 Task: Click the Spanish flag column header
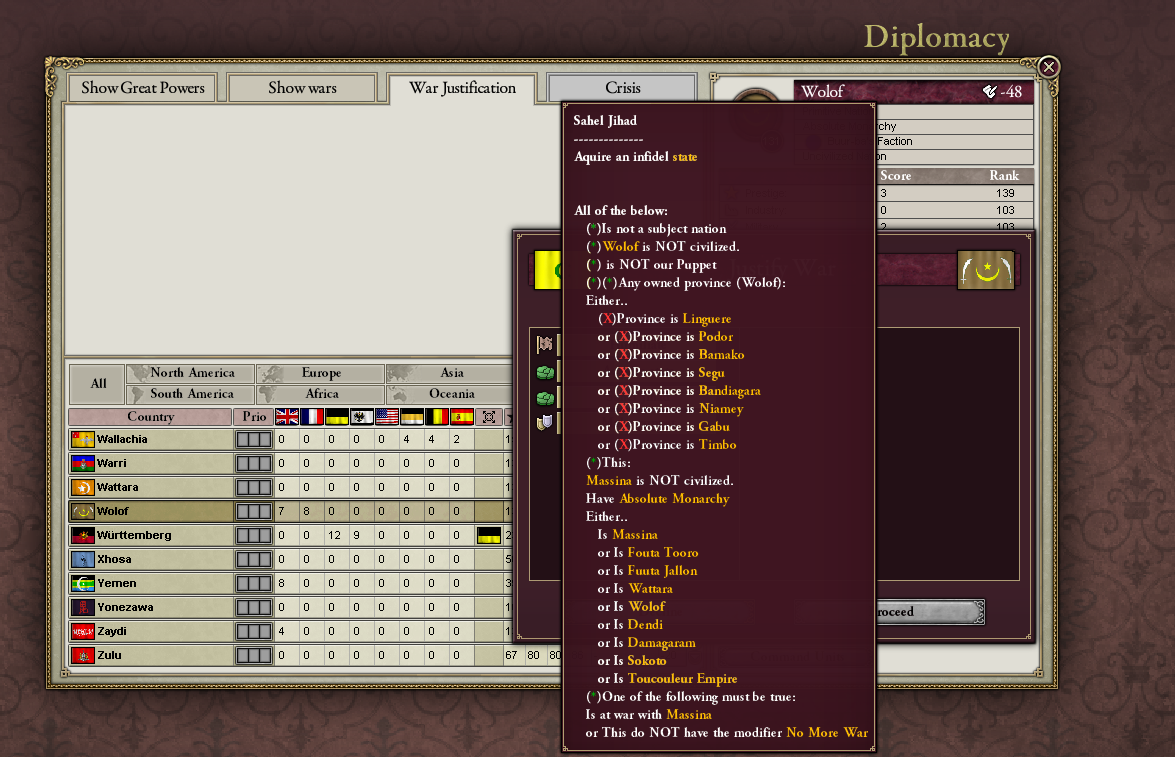pos(462,417)
